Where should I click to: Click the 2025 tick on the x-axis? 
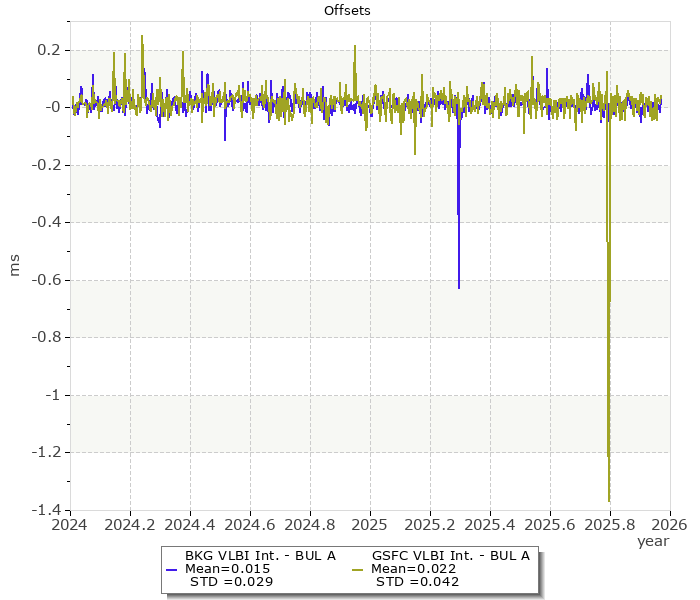[x=370, y=523]
